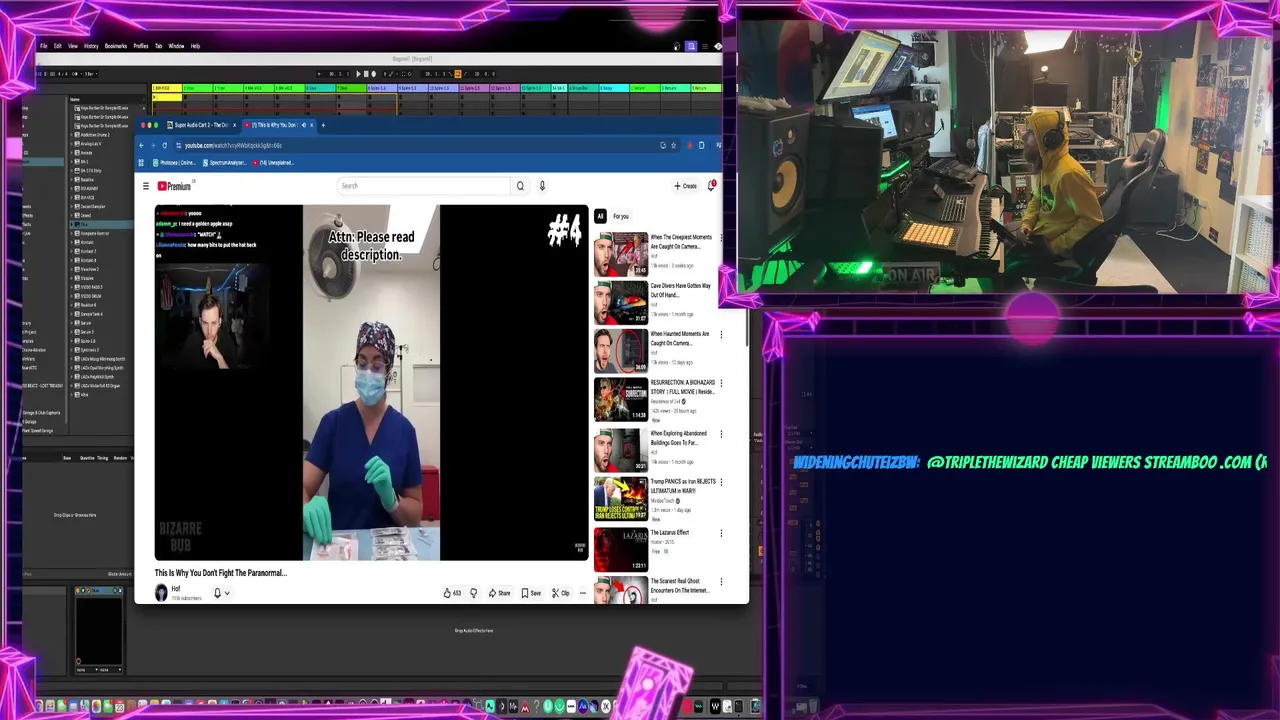Close the This Is Why You Don't tab
1280x720 pixels.
(311, 125)
